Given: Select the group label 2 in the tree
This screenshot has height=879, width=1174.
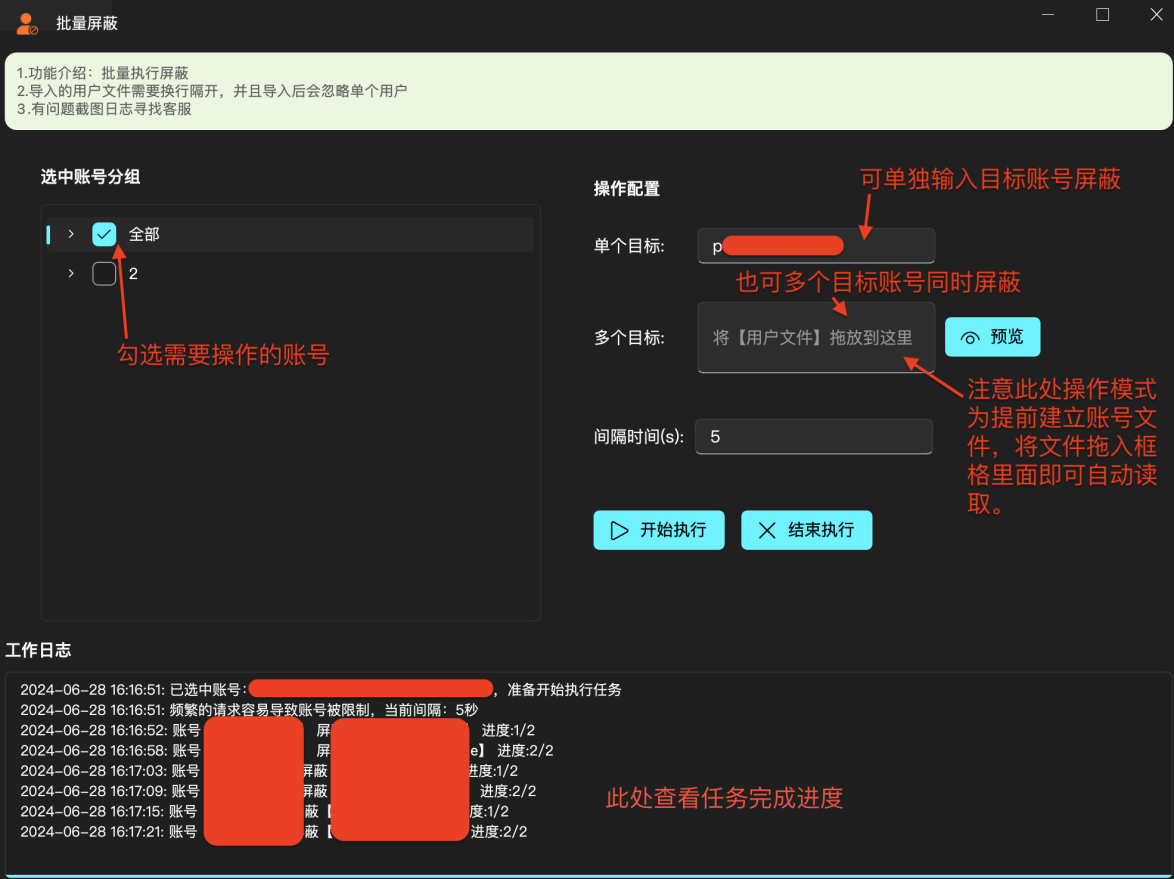Looking at the screenshot, I should 133,274.
